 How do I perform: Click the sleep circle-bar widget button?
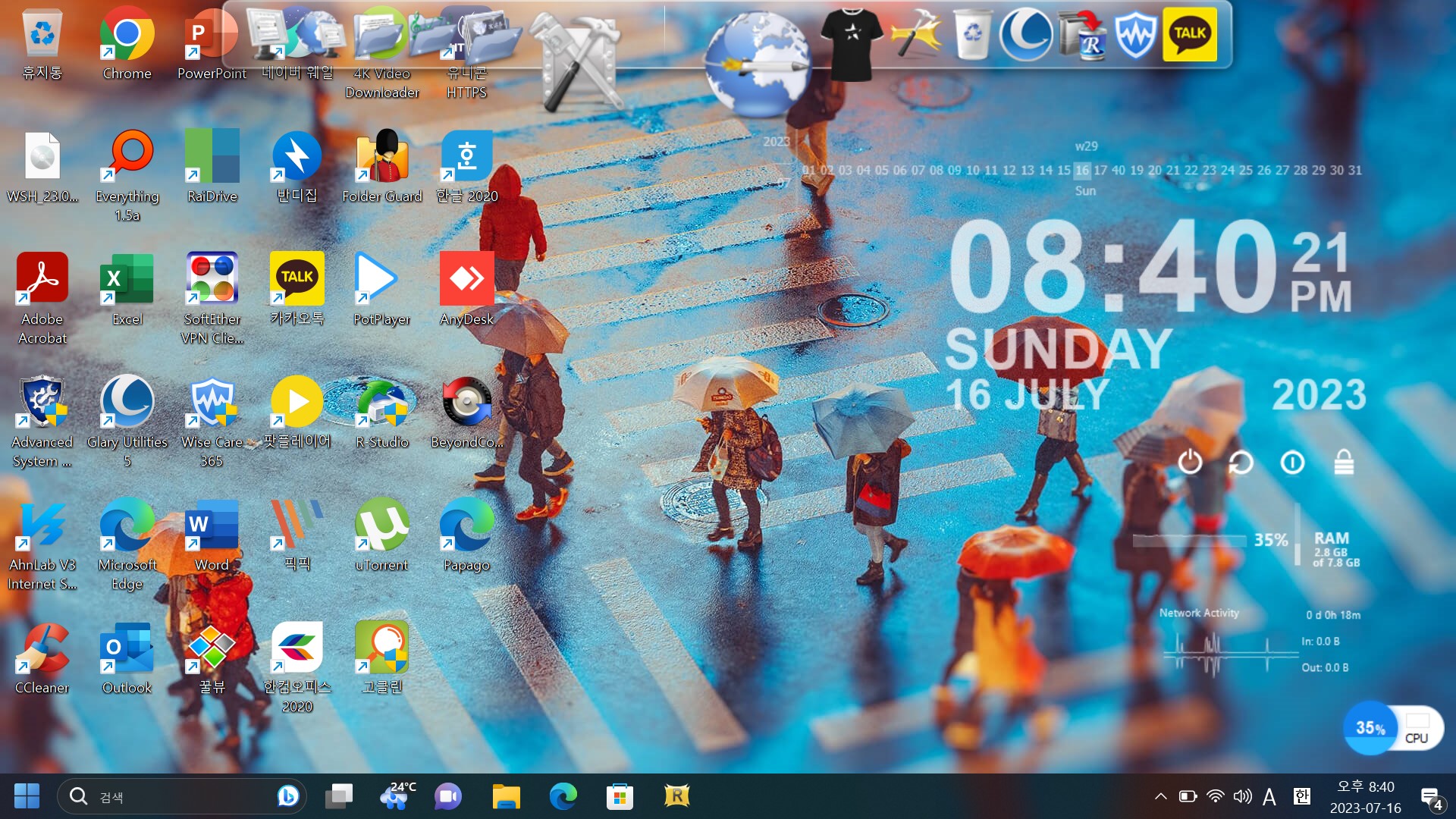(1292, 462)
